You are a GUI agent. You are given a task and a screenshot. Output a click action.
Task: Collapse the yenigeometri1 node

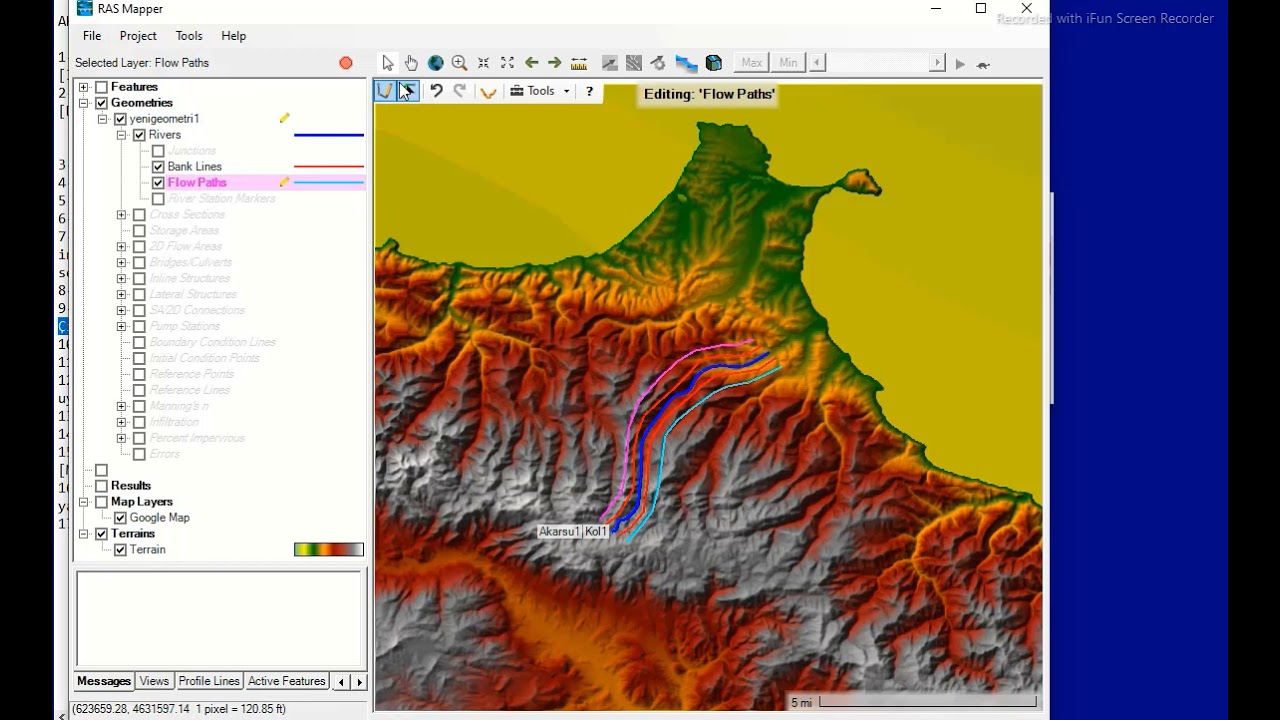(x=103, y=119)
